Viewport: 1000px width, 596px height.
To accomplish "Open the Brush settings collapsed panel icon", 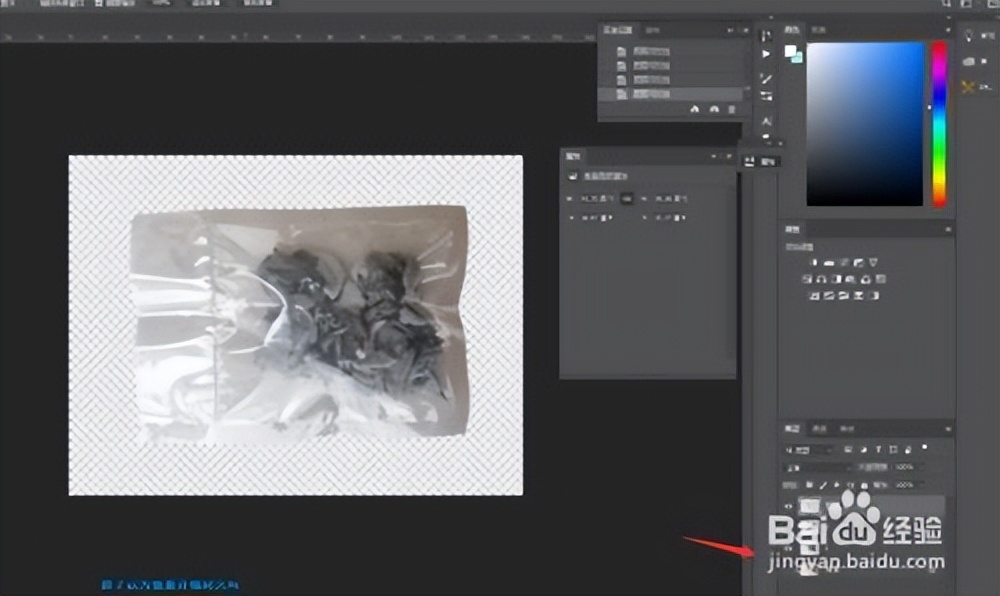I will point(767,78).
